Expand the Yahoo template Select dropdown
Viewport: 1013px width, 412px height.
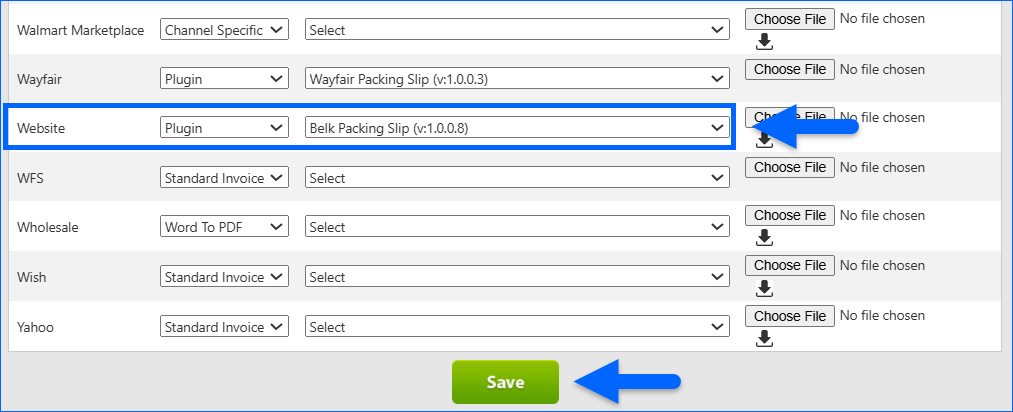coord(517,327)
